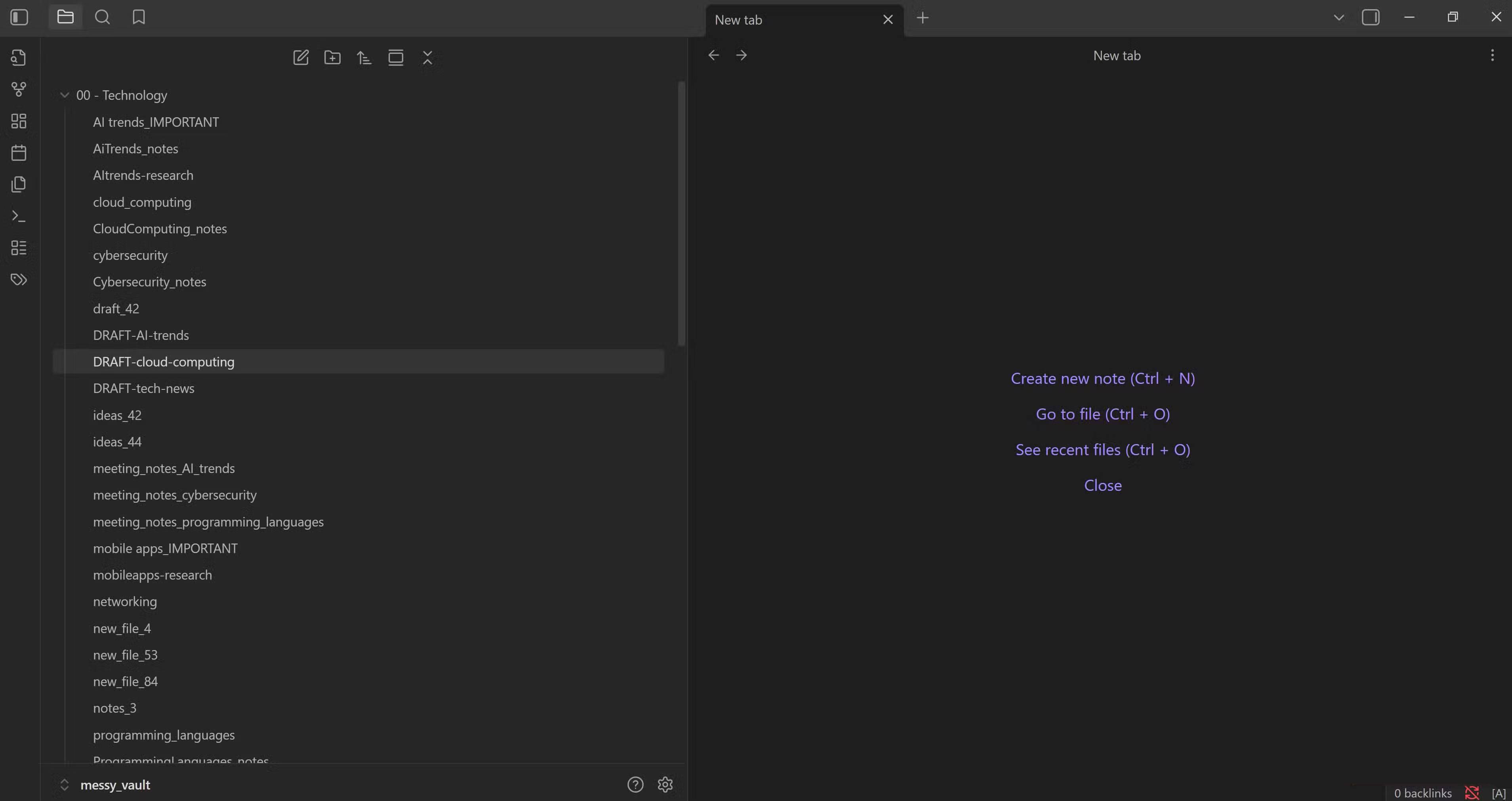Create a new note from the toolbar
Screen dimensions: 1512x801
pyautogui.click(x=301, y=57)
